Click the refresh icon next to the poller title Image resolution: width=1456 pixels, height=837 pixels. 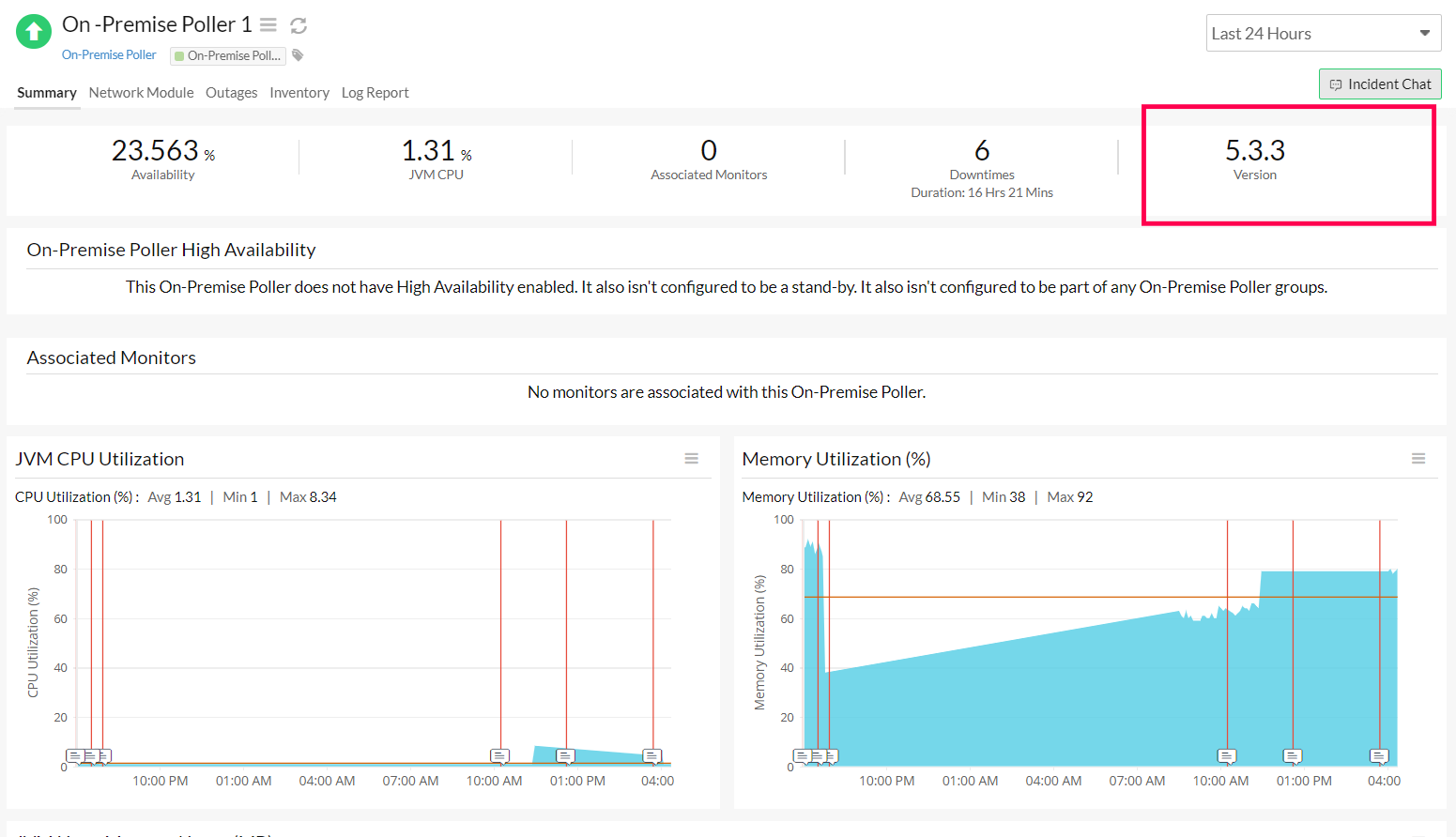[x=299, y=25]
